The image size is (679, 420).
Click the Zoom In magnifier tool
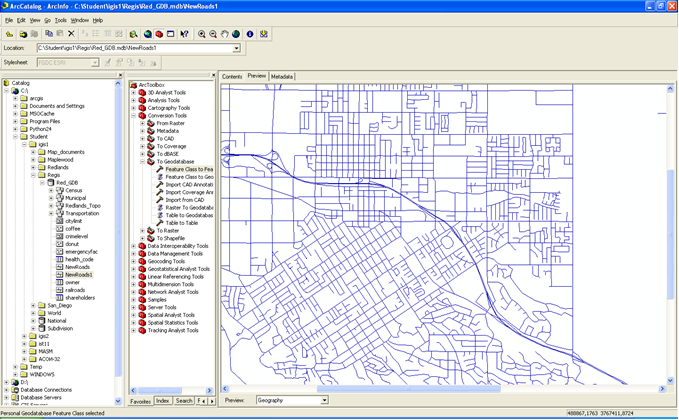pyautogui.click(x=201, y=34)
